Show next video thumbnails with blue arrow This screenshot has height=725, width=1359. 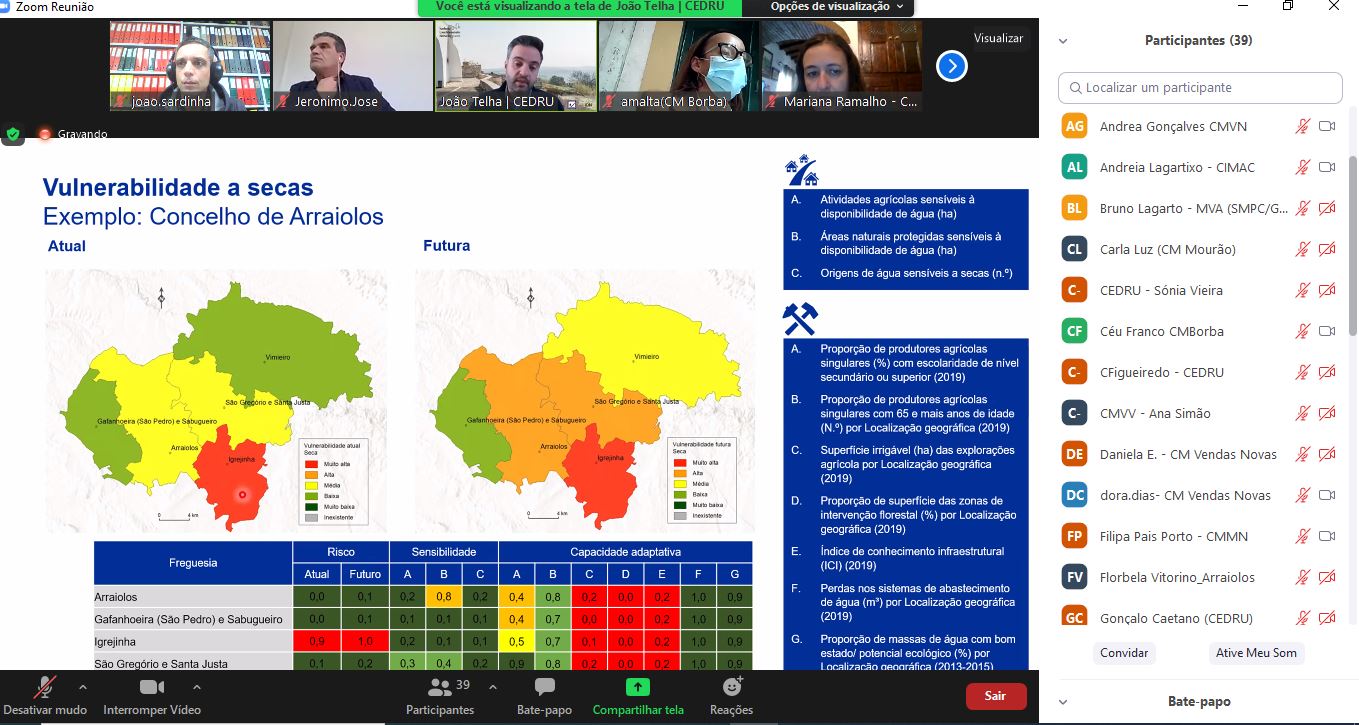coord(952,66)
